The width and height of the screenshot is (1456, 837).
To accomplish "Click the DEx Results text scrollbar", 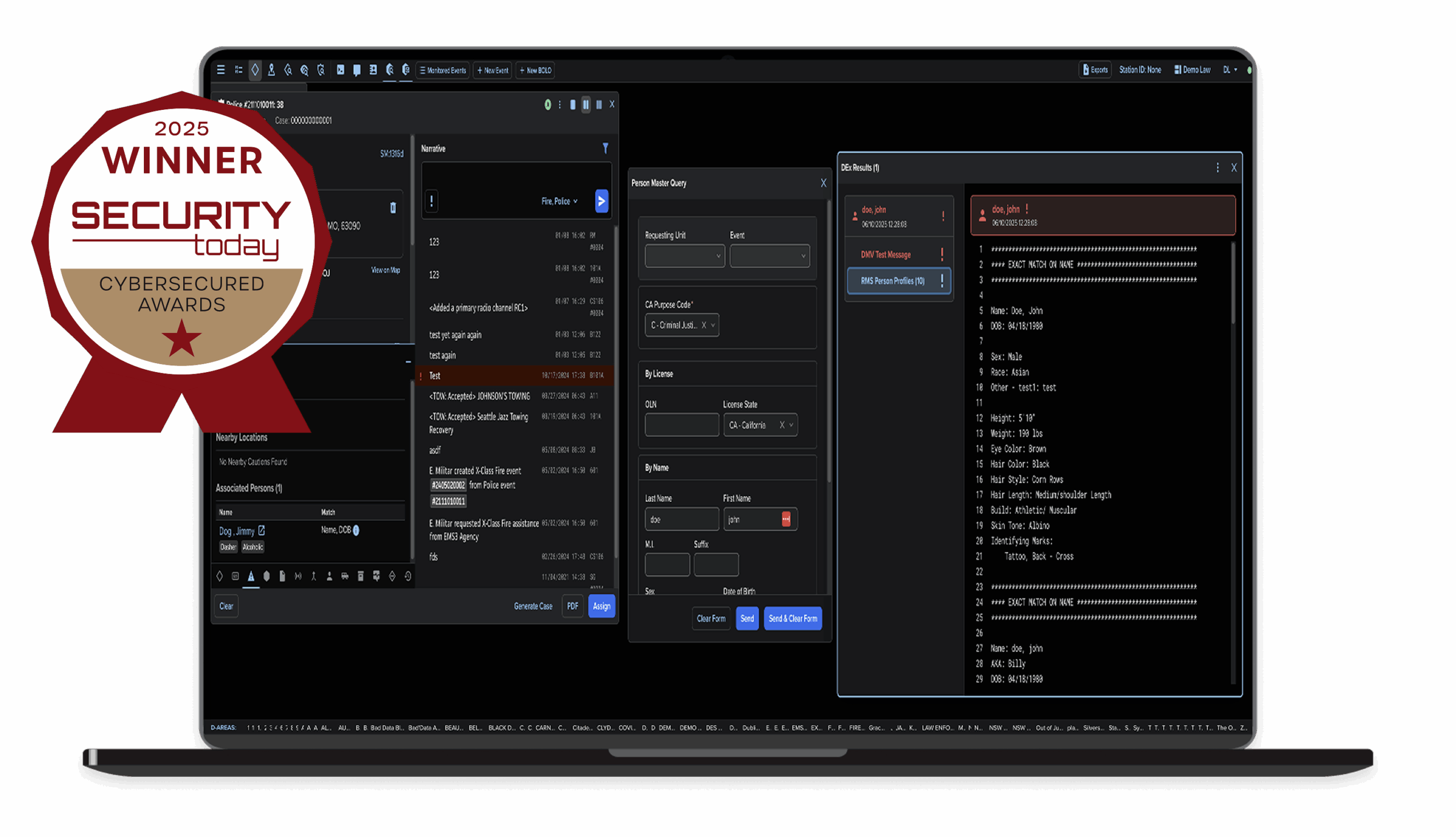I will (1233, 285).
